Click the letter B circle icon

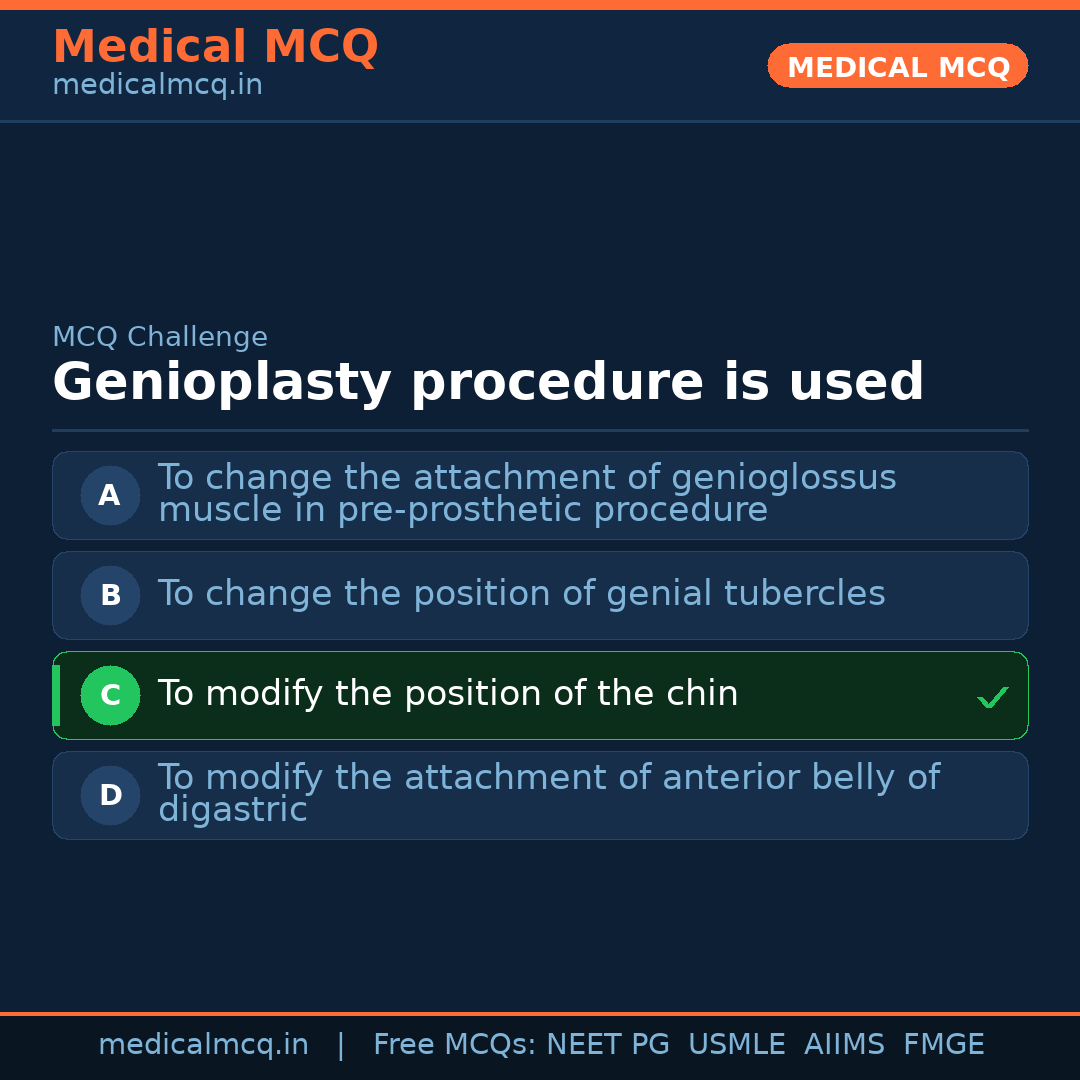click(x=110, y=595)
